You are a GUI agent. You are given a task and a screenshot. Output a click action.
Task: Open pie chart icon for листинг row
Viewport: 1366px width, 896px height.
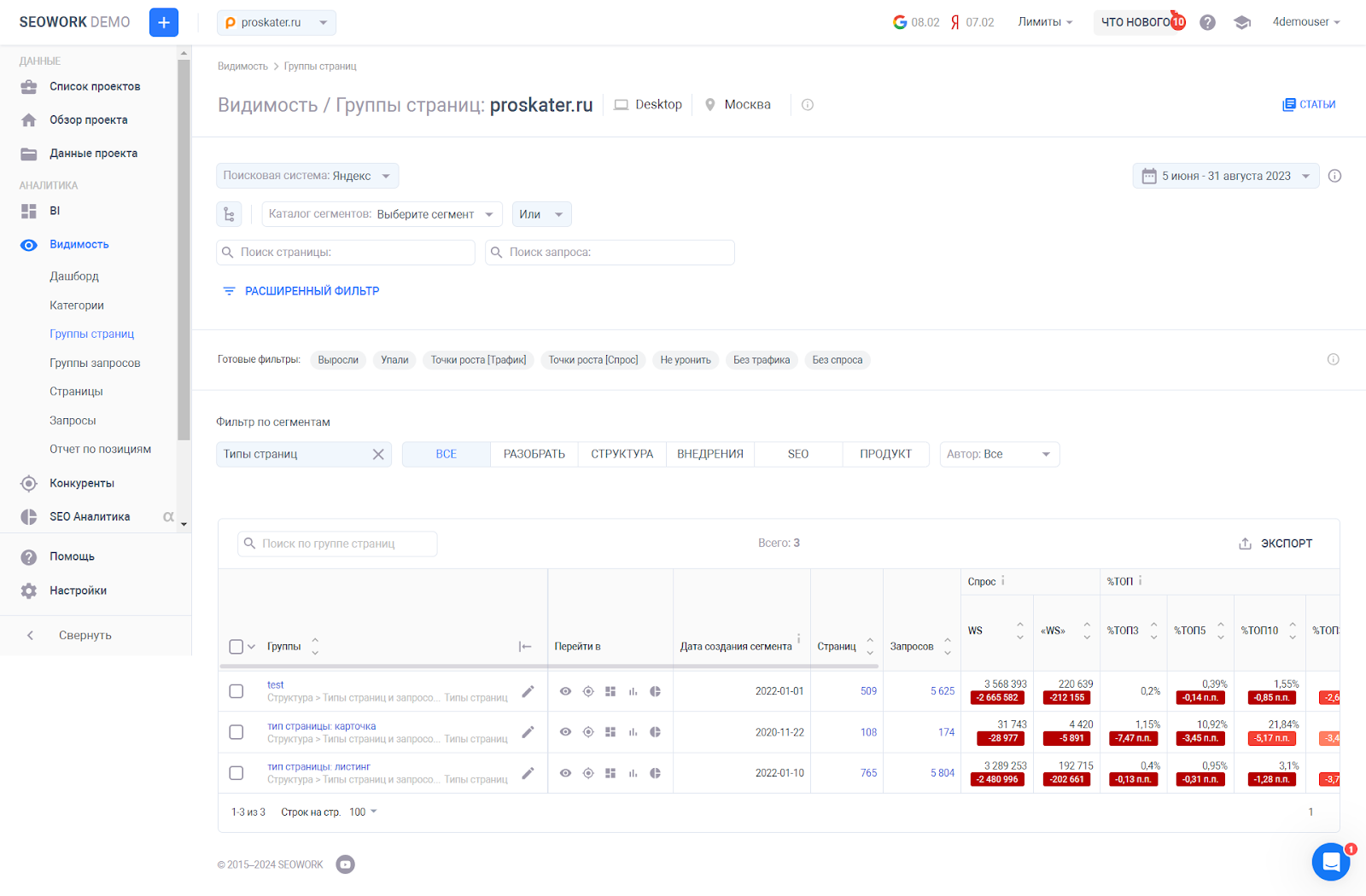655,773
